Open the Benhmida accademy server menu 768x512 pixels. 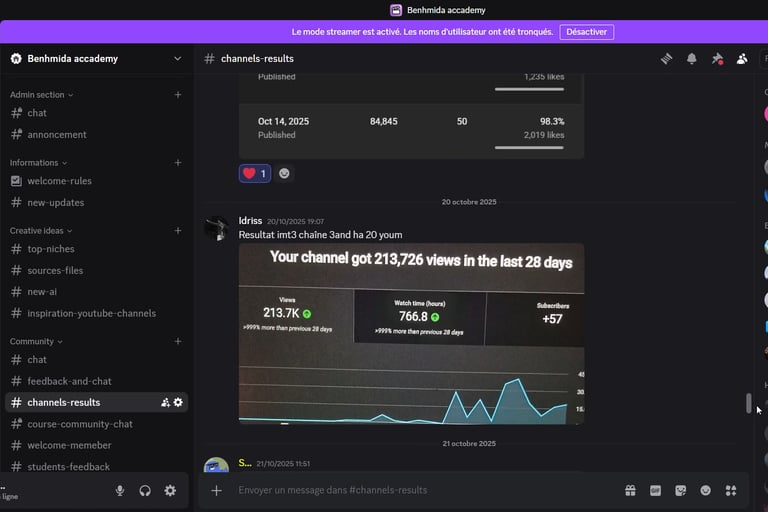(x=96, y=59)
